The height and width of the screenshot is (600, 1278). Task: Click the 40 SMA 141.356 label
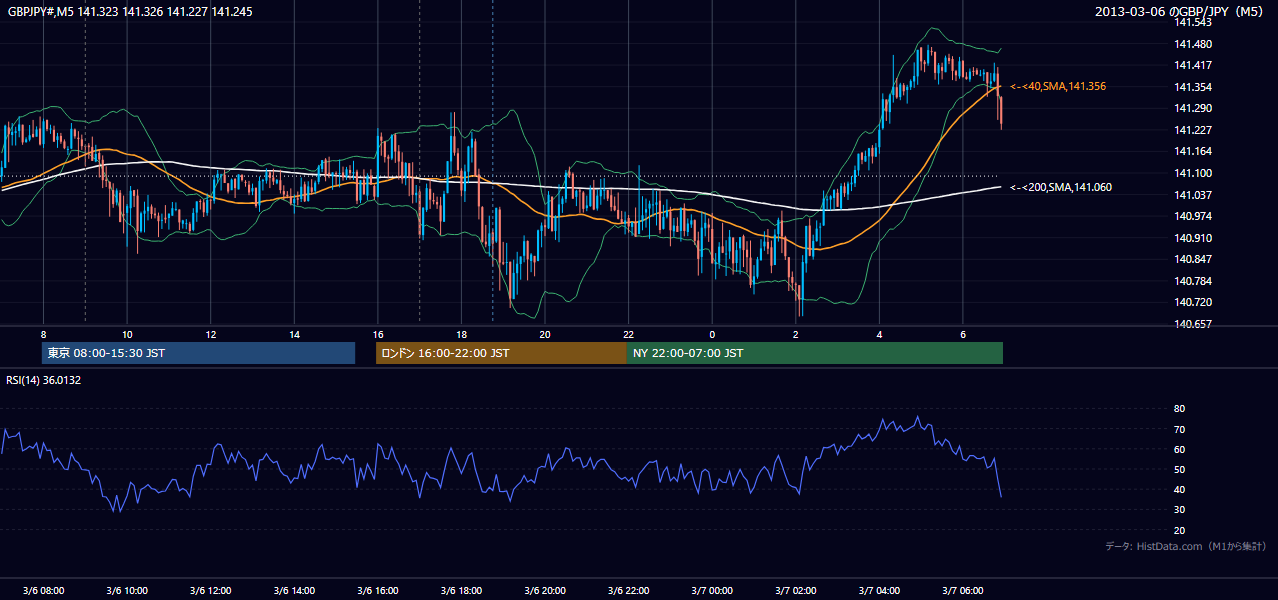[1058, 87]
